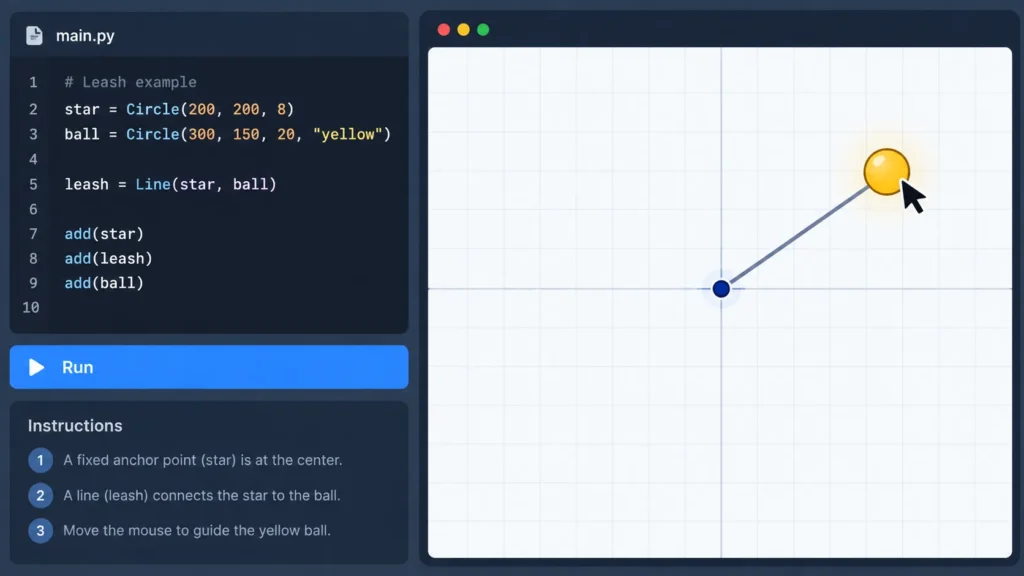Click the value 300 in the ball line
The height and width of the screenshot is (576, 1024).
[202, 134]
